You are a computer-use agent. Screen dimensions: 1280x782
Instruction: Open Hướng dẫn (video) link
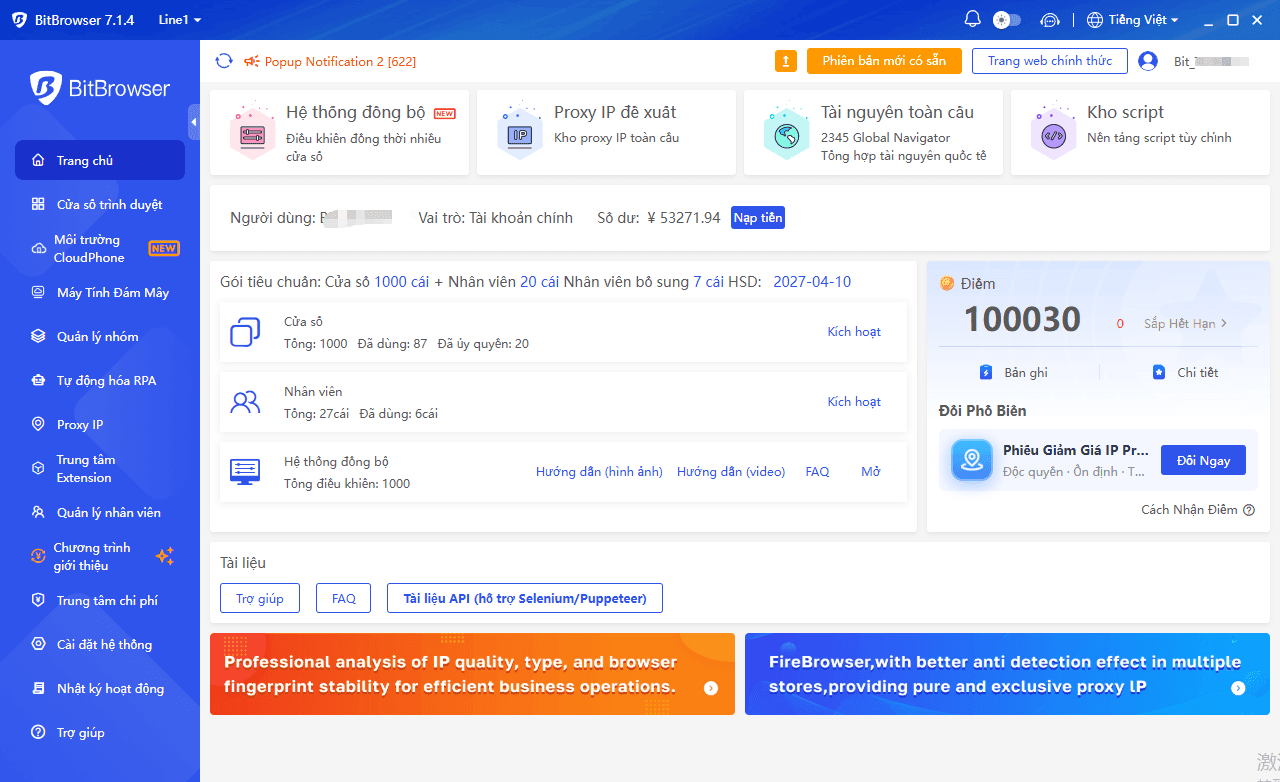point(731,472)
